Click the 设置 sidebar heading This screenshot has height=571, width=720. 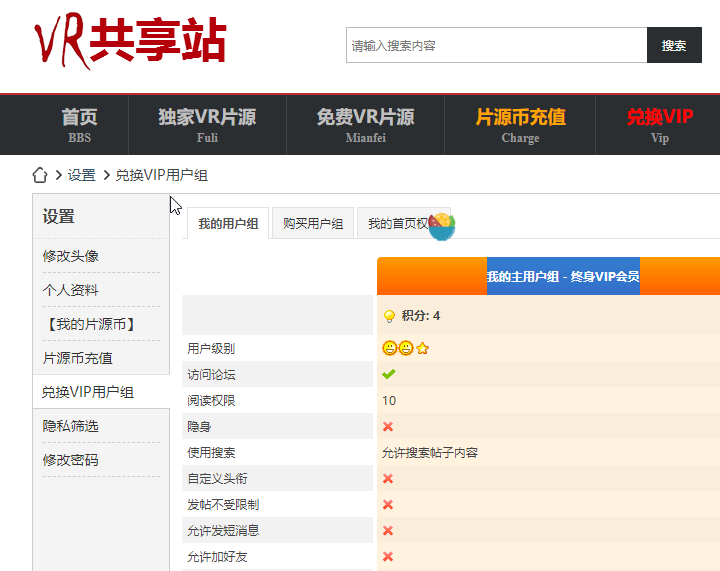[58, 216]
